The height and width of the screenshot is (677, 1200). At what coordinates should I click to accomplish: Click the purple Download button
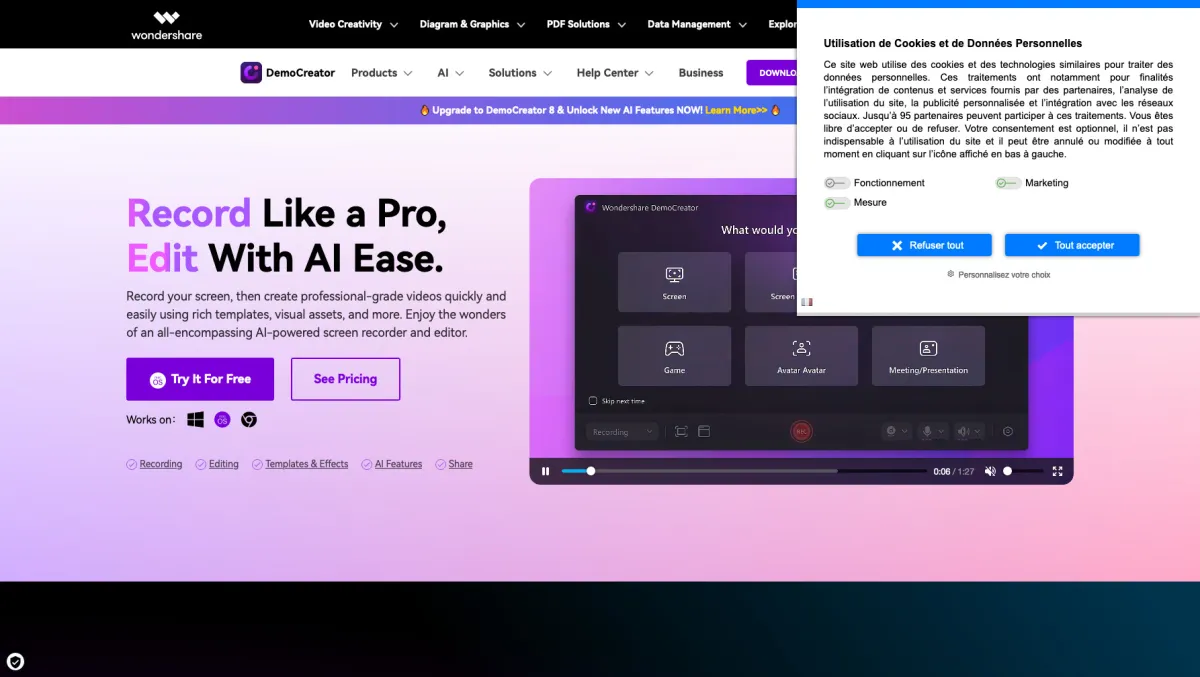coord(772,73)
